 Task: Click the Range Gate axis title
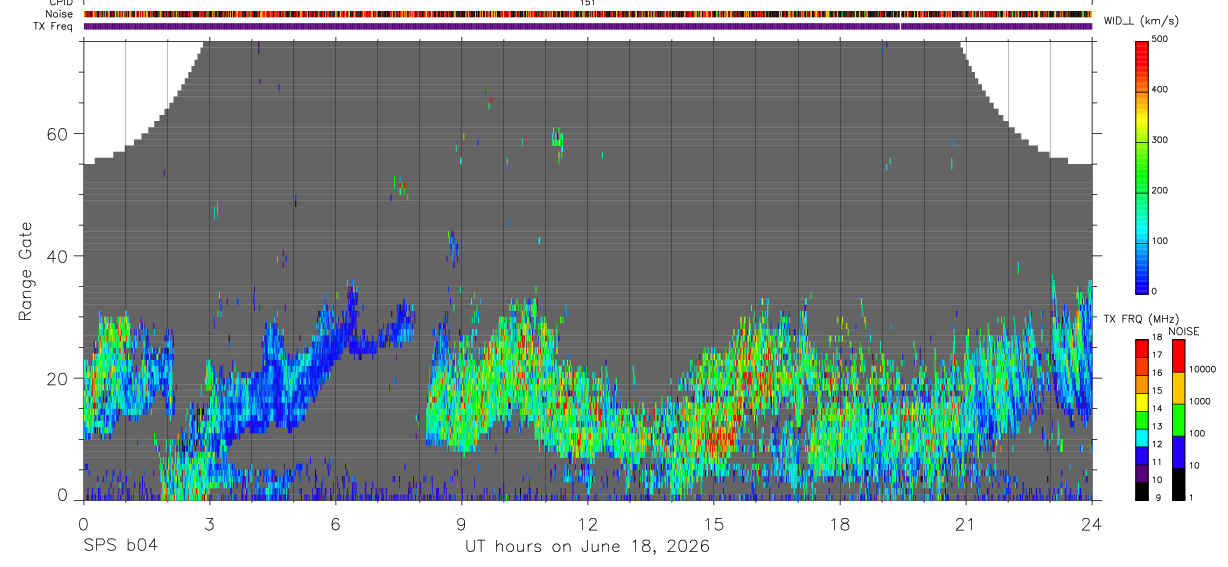(27, 271)
